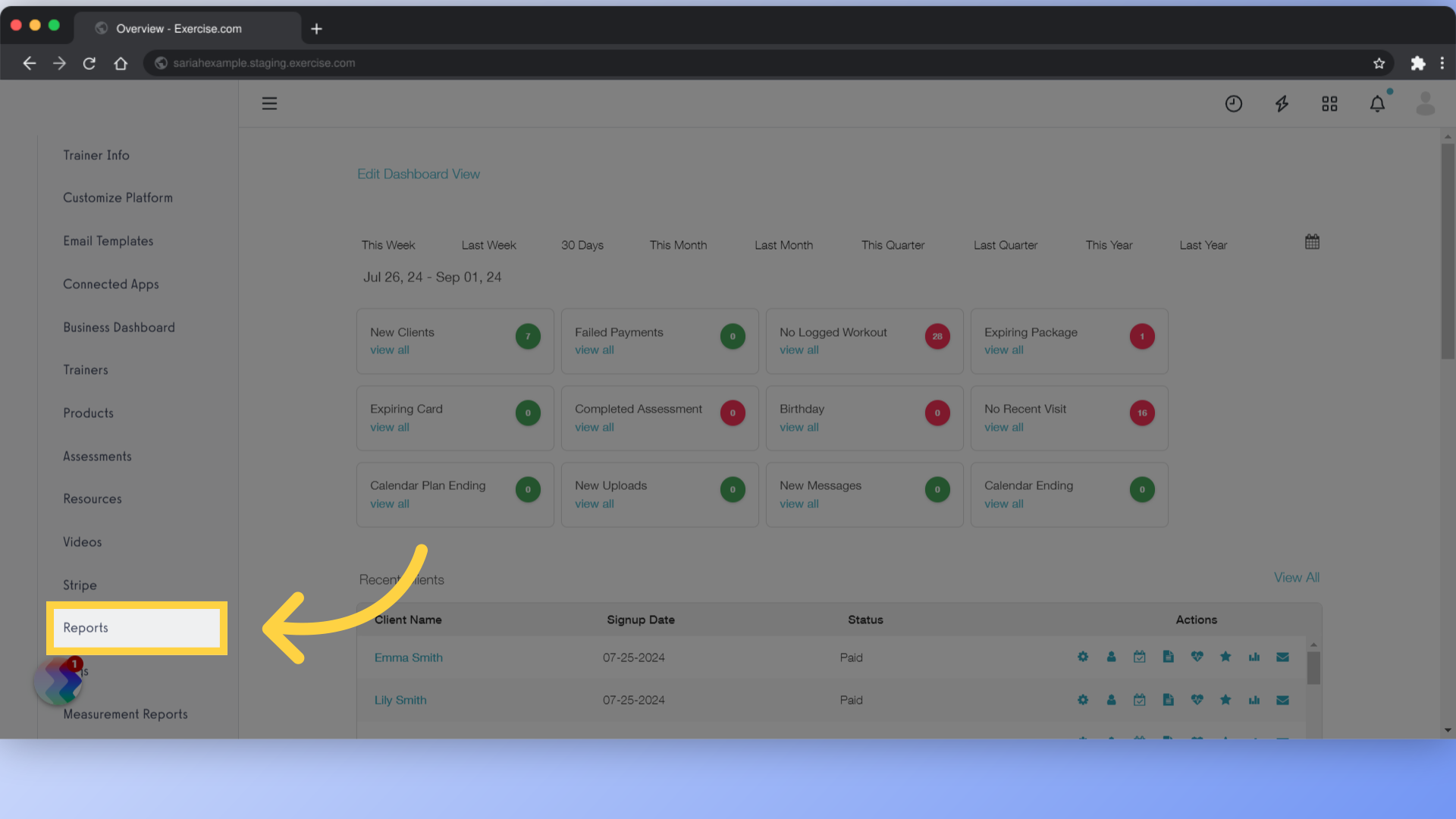Select the Last Quarter date range
Image resolution: width=1456 pixels, height=819 pixels.
[1006, 245]
